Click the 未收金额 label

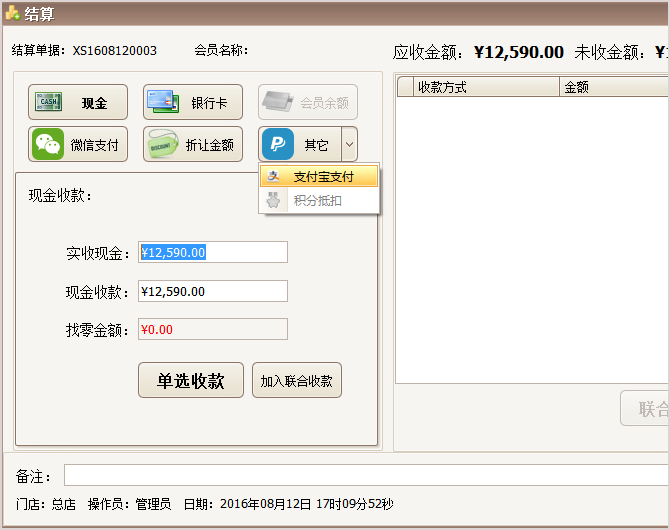609,52
